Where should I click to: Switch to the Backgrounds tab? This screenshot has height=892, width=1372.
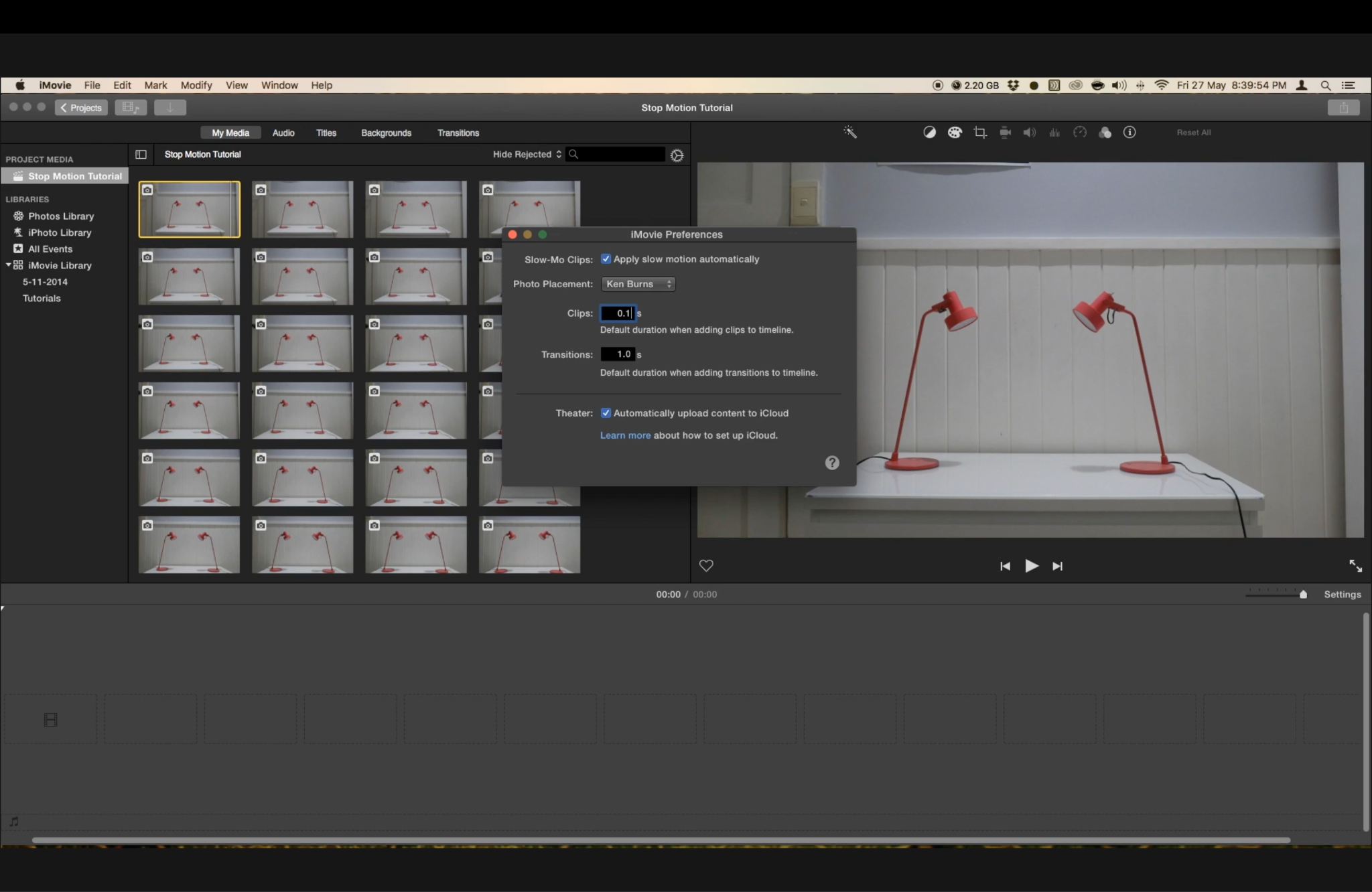(x=387, y=133)
